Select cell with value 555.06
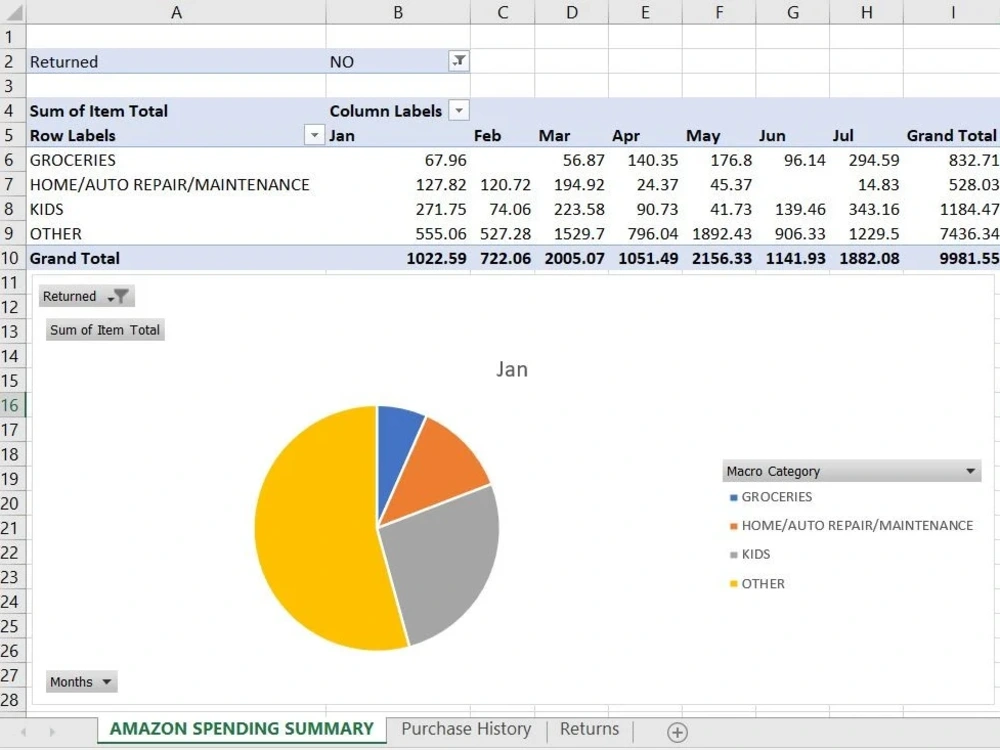 [x=398, y=233]
